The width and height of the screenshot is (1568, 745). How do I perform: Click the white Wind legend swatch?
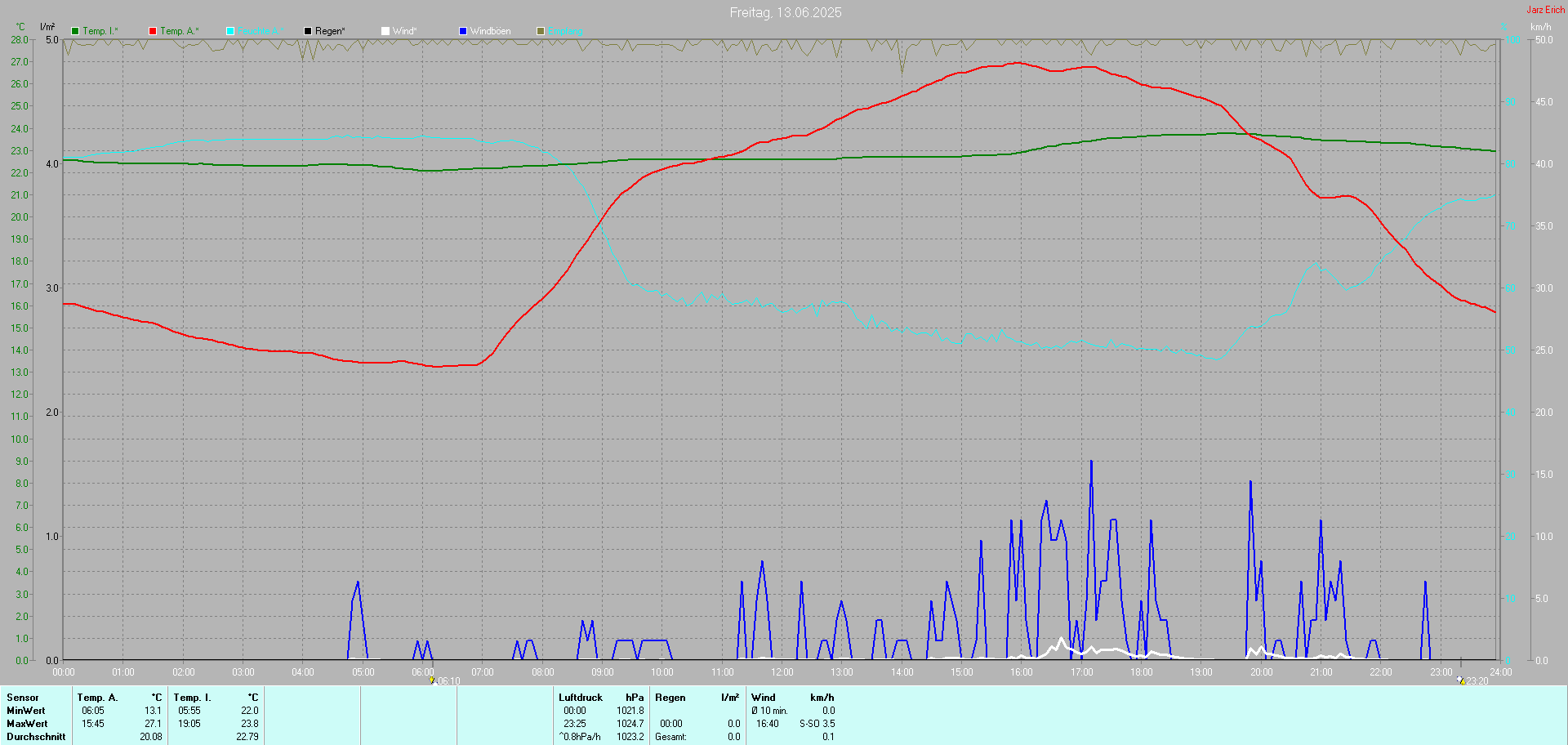click(385, 31)
